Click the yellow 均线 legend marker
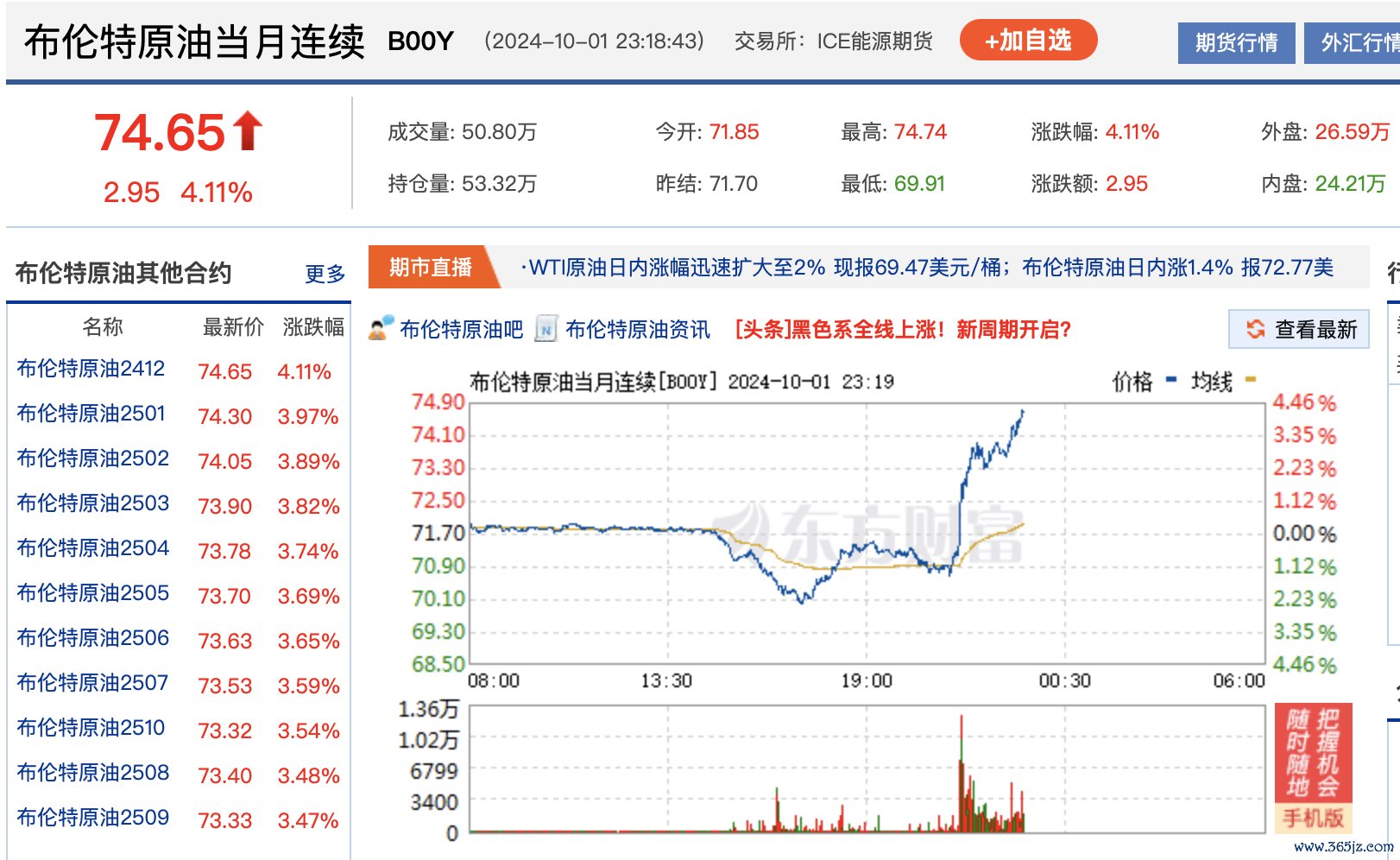Viewport: 1400px width, 860px height. [1251, 379]
